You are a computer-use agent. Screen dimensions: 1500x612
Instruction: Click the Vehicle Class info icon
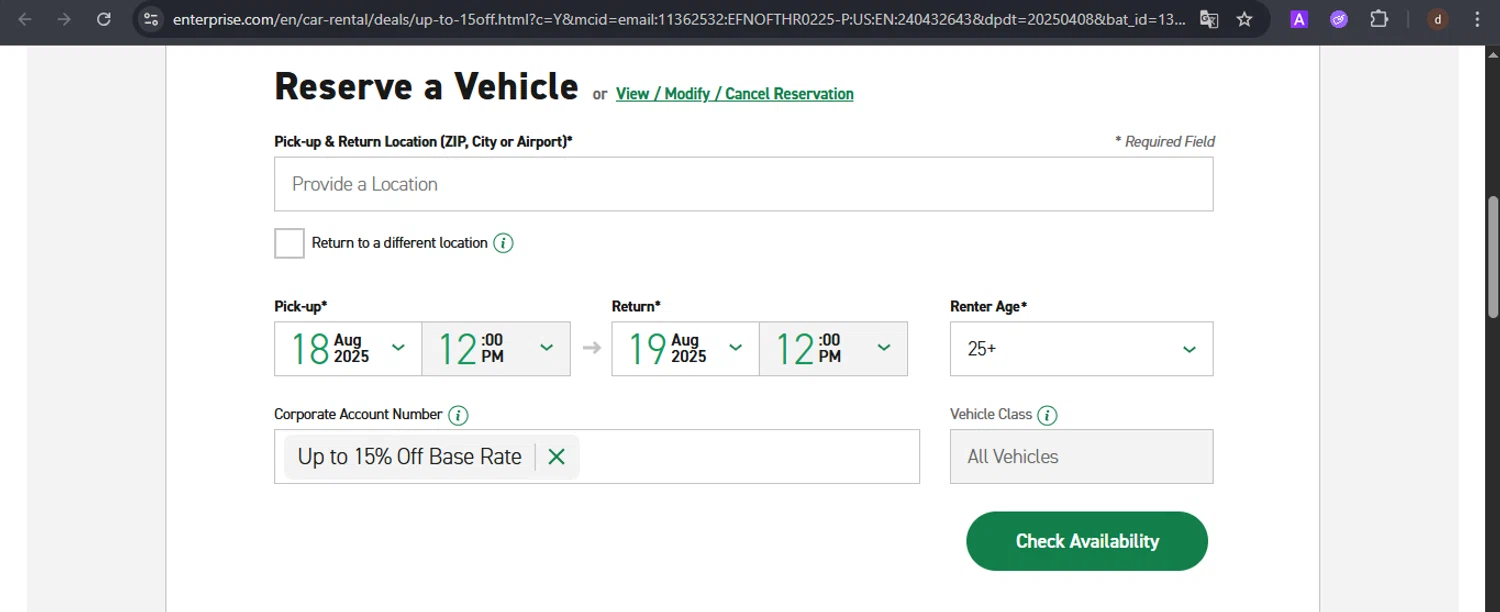click(x=1047, y=415)
